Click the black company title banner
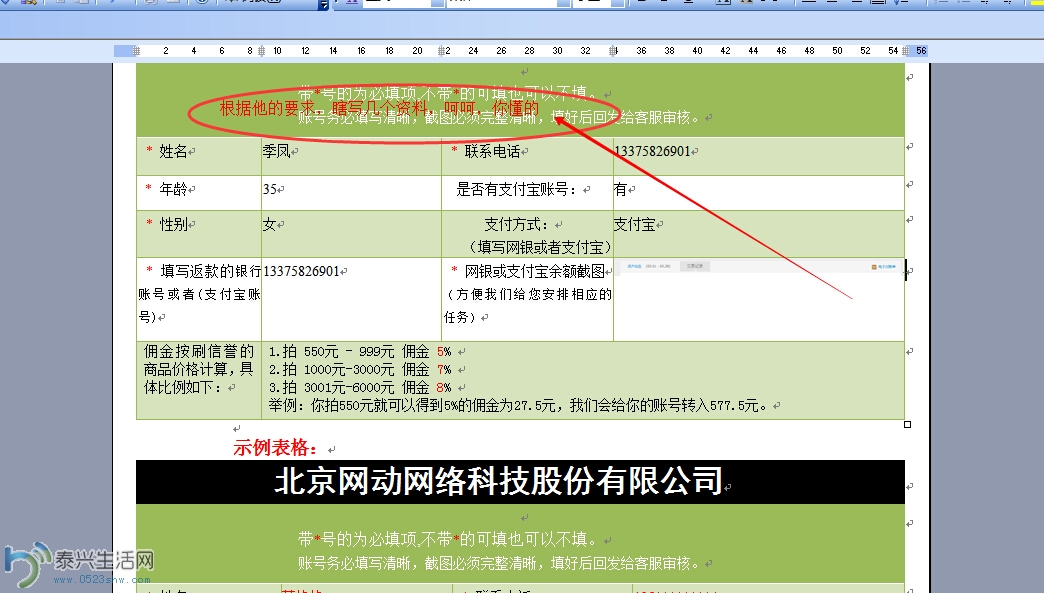The width and height of the screenshot is (1044, 593). coord(520,482)
